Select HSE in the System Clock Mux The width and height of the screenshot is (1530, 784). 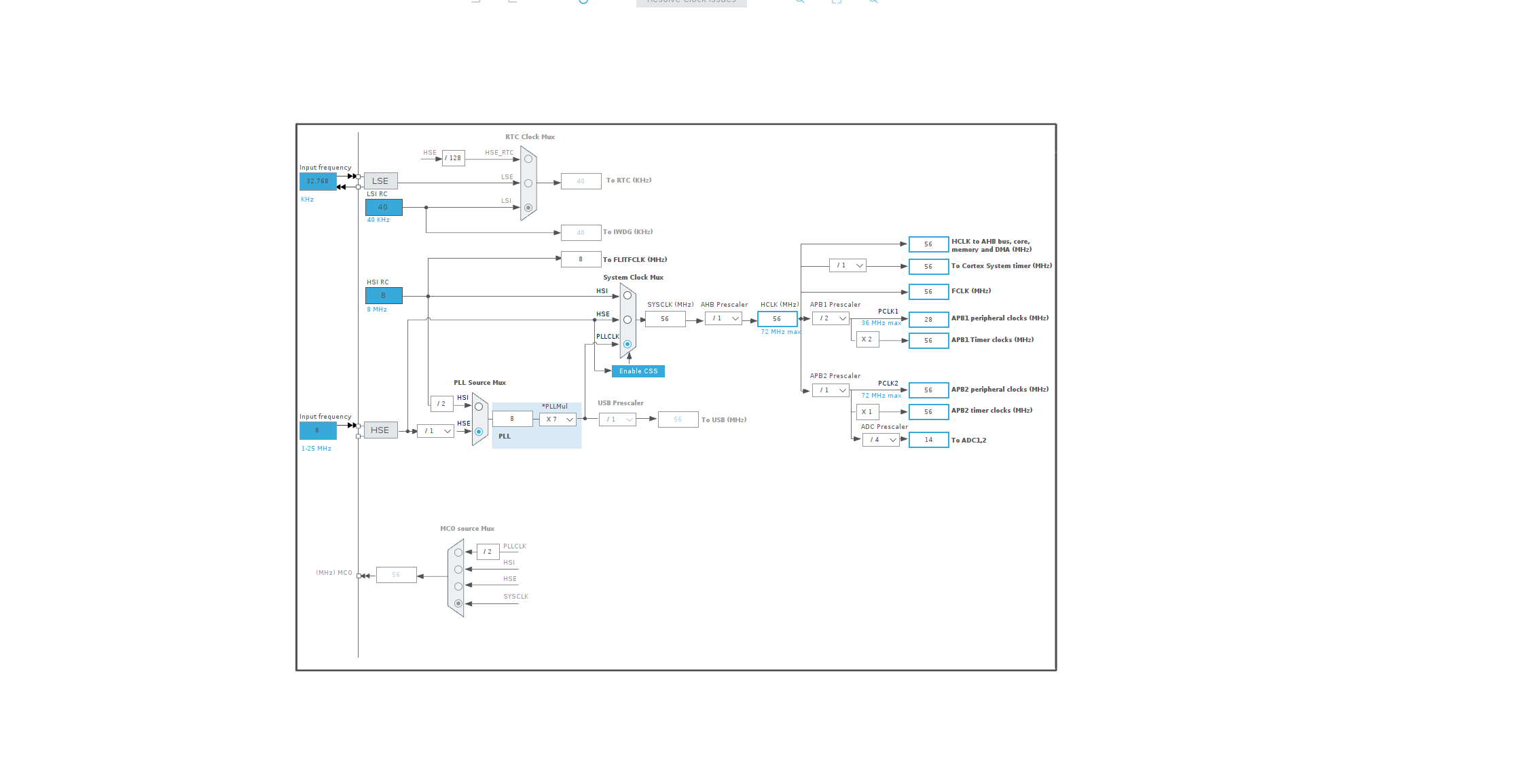click(x=627, y=320)
